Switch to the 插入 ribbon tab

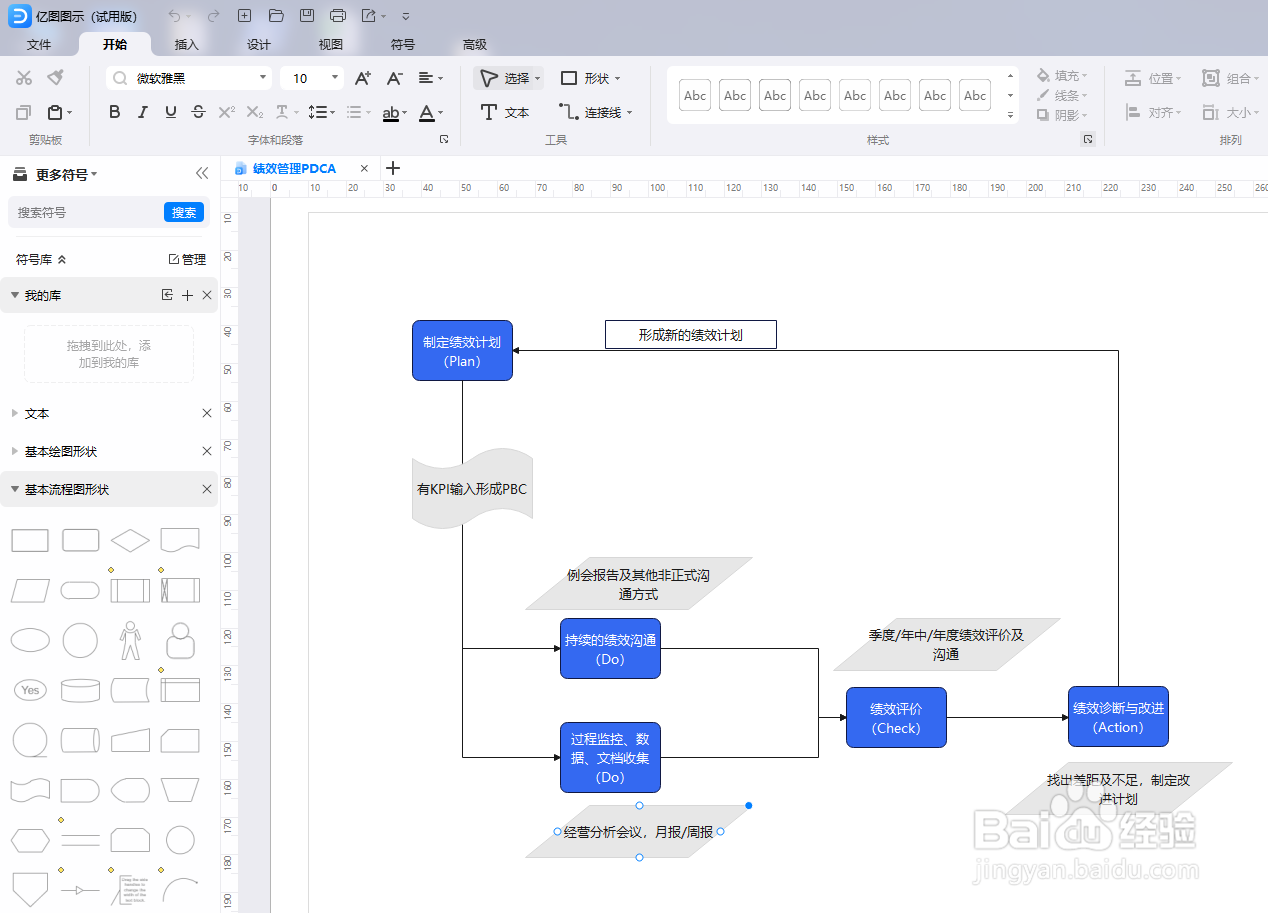point(186,44)
